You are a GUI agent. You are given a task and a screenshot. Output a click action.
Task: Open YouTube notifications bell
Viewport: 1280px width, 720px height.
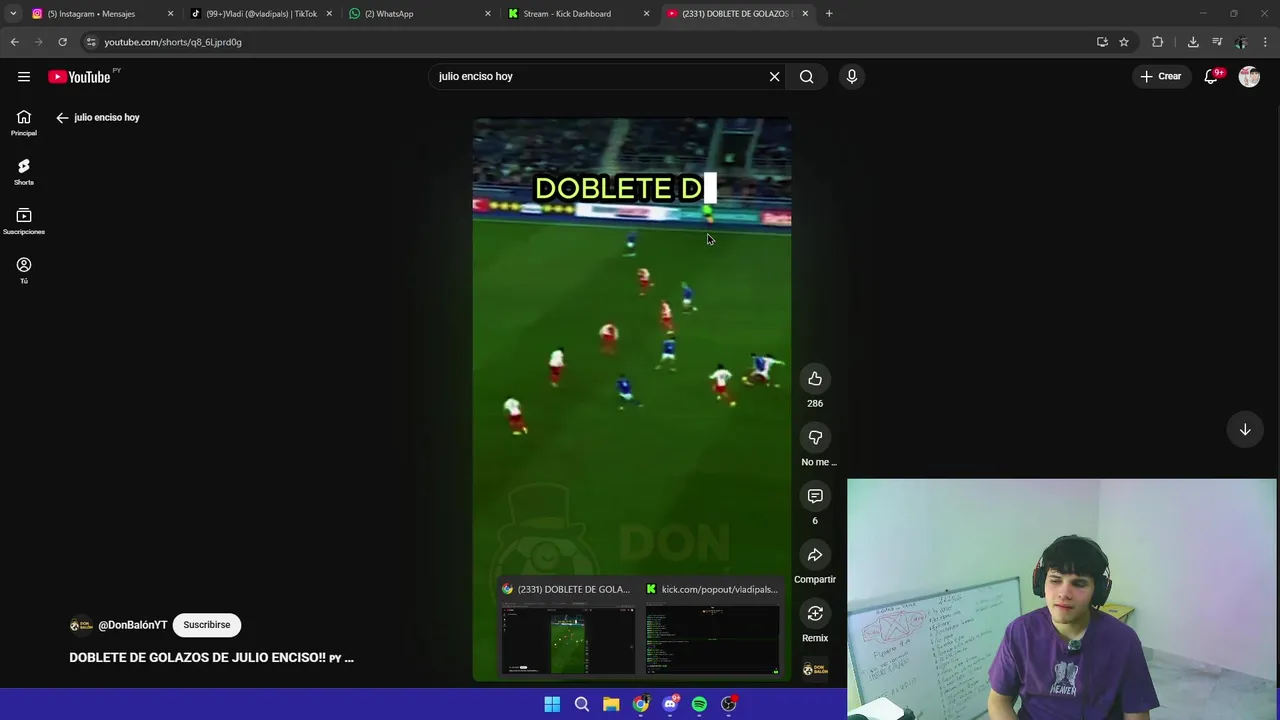(x=1211, y=76)
